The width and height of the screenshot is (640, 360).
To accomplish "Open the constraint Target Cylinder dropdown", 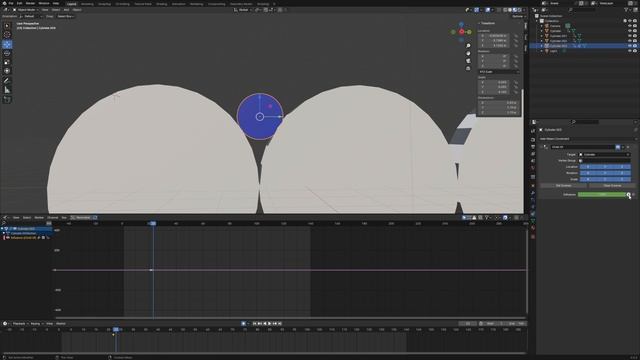I will point(605,155).
